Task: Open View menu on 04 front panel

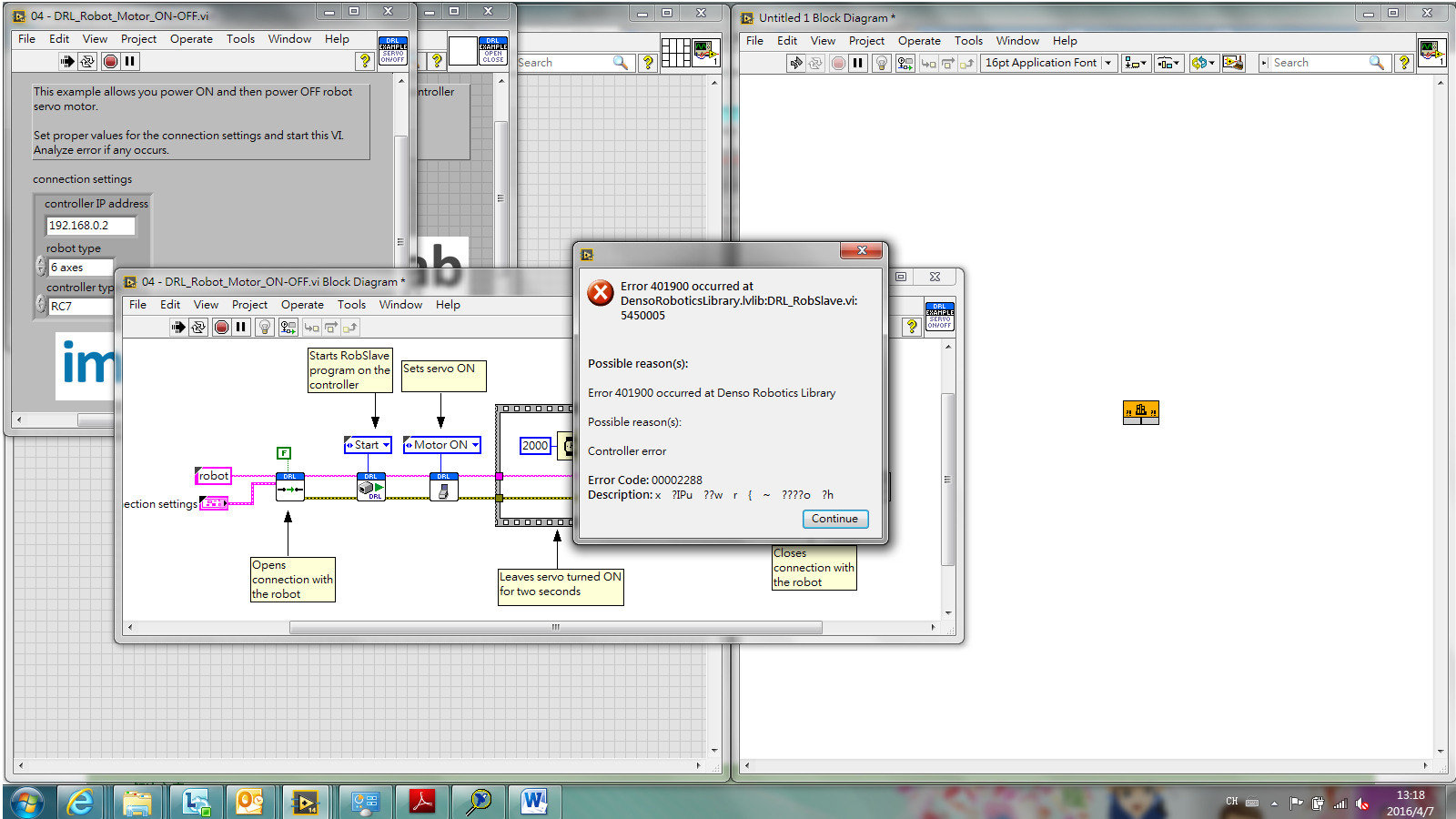Action: [95, 38]
